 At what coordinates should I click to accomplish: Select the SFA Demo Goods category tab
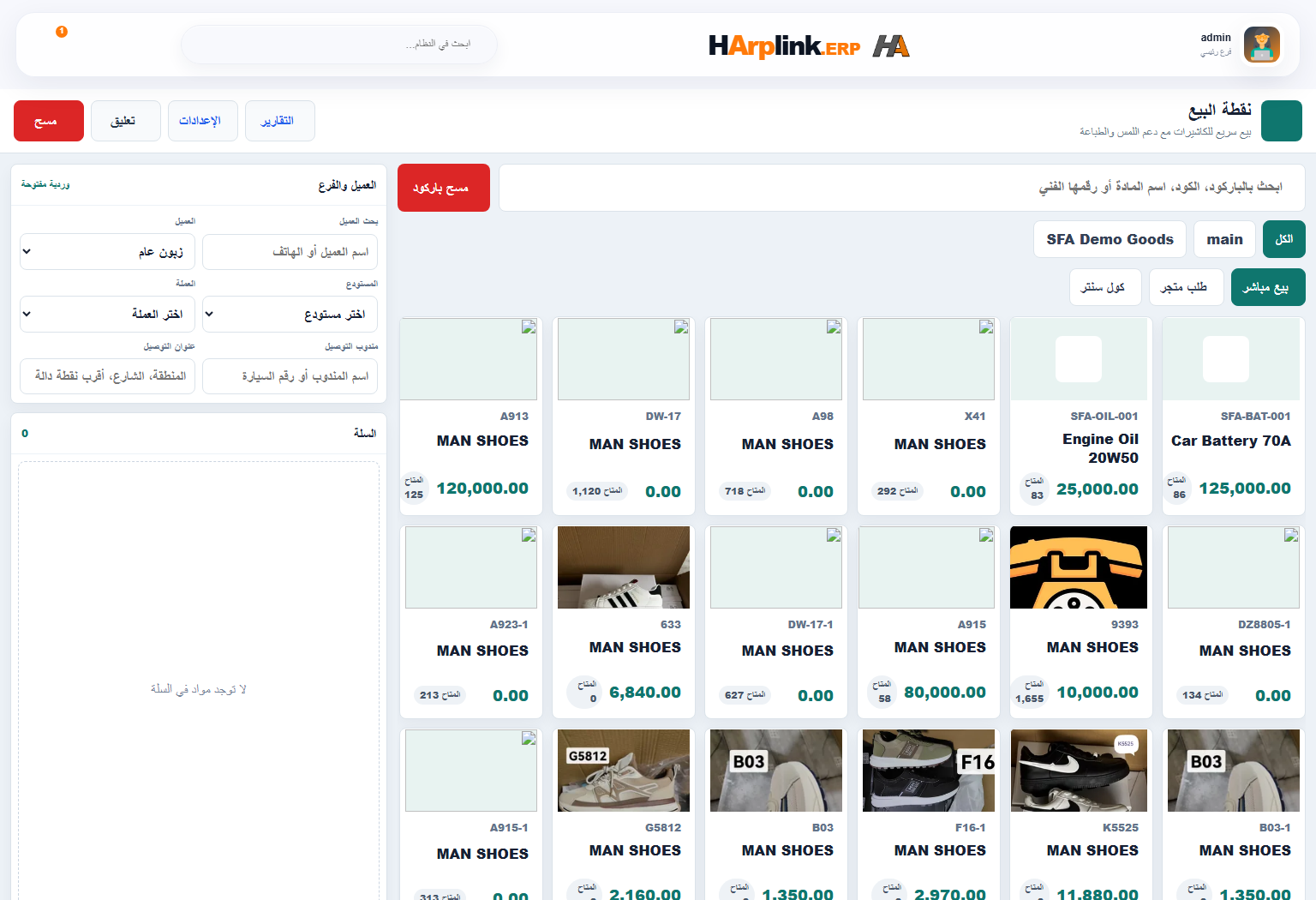coord(1110,239)
